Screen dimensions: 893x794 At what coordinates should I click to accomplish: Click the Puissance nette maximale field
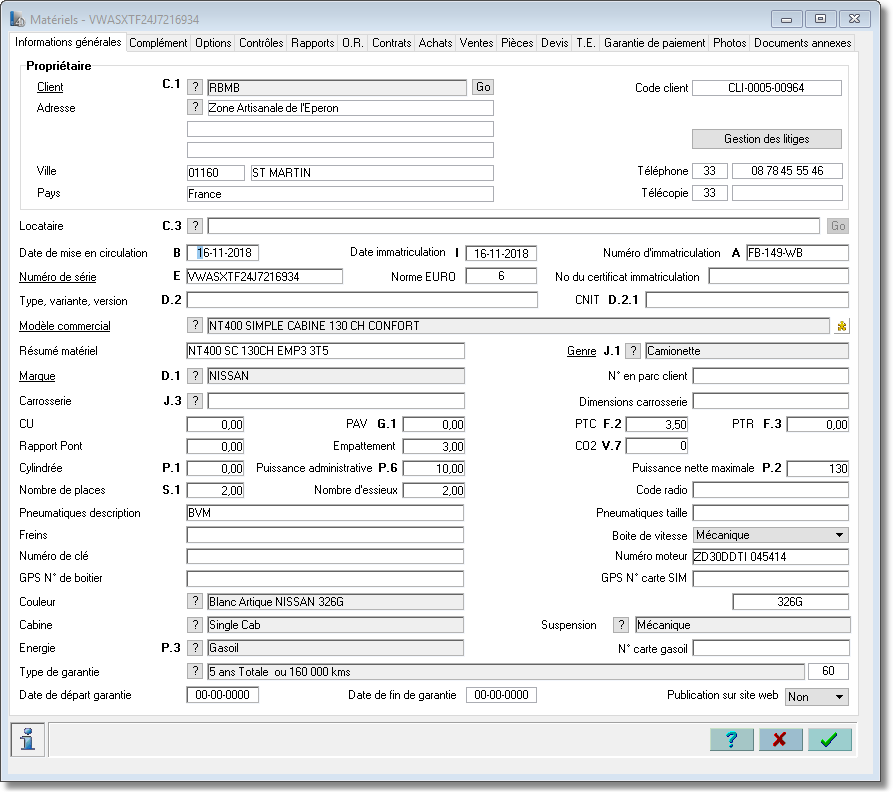click(x=818, y=468)
